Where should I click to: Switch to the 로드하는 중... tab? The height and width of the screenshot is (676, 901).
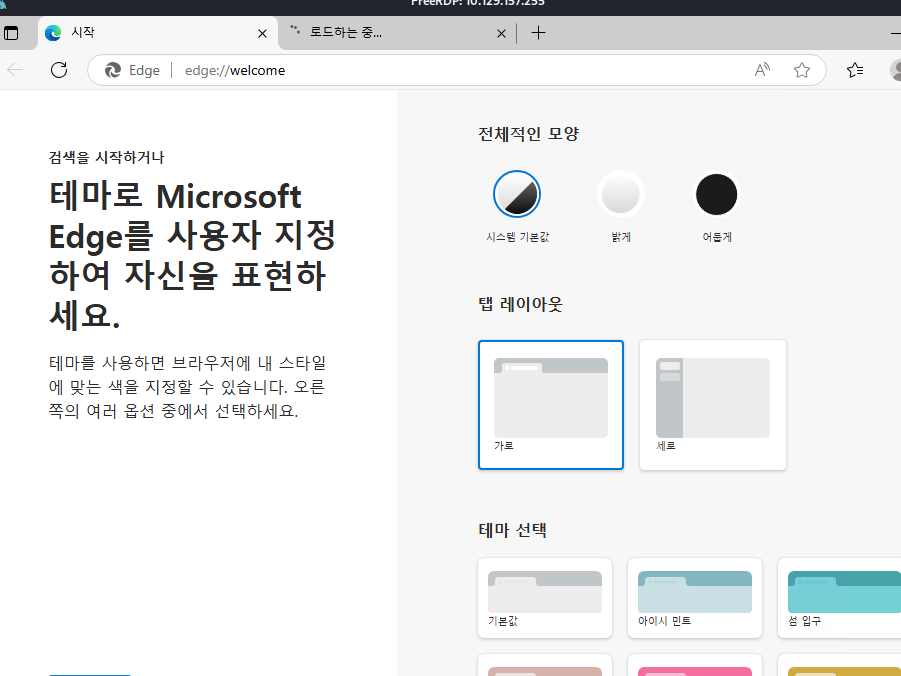click(398, 33)
